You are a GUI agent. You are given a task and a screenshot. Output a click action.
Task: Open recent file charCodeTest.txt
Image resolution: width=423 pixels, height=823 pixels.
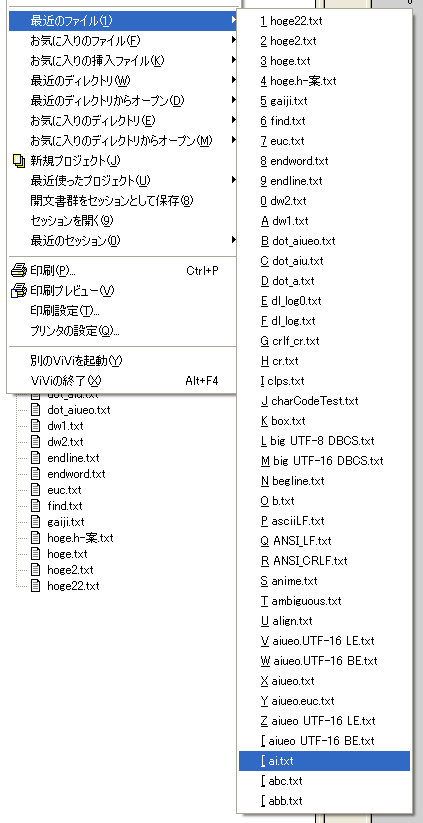coord(324,401)
